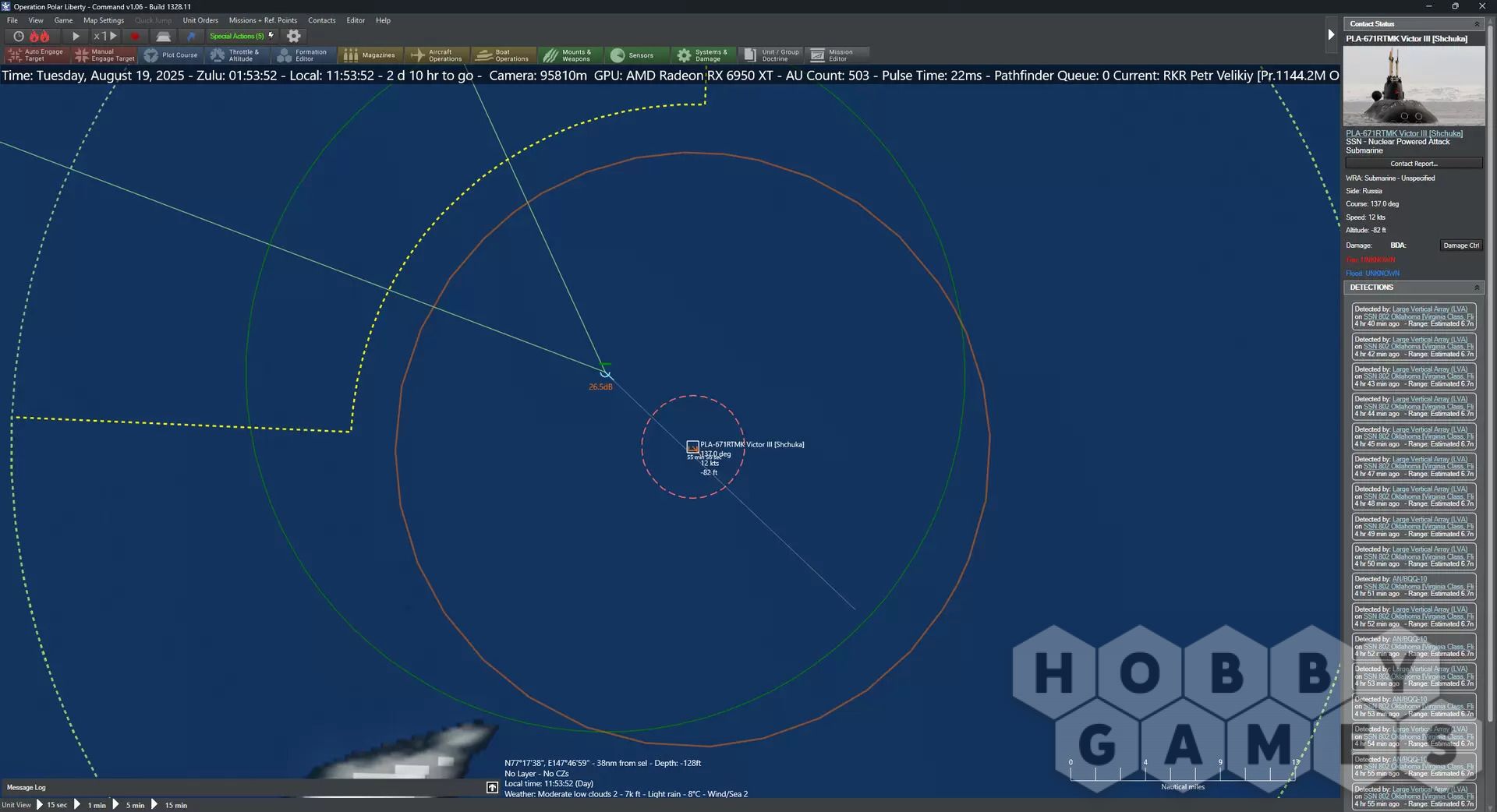The height and width of the screenshot is (812, 1497).
Task: Open Aircraft Operations
Action: pyautogui.click(x=437, y=55)
